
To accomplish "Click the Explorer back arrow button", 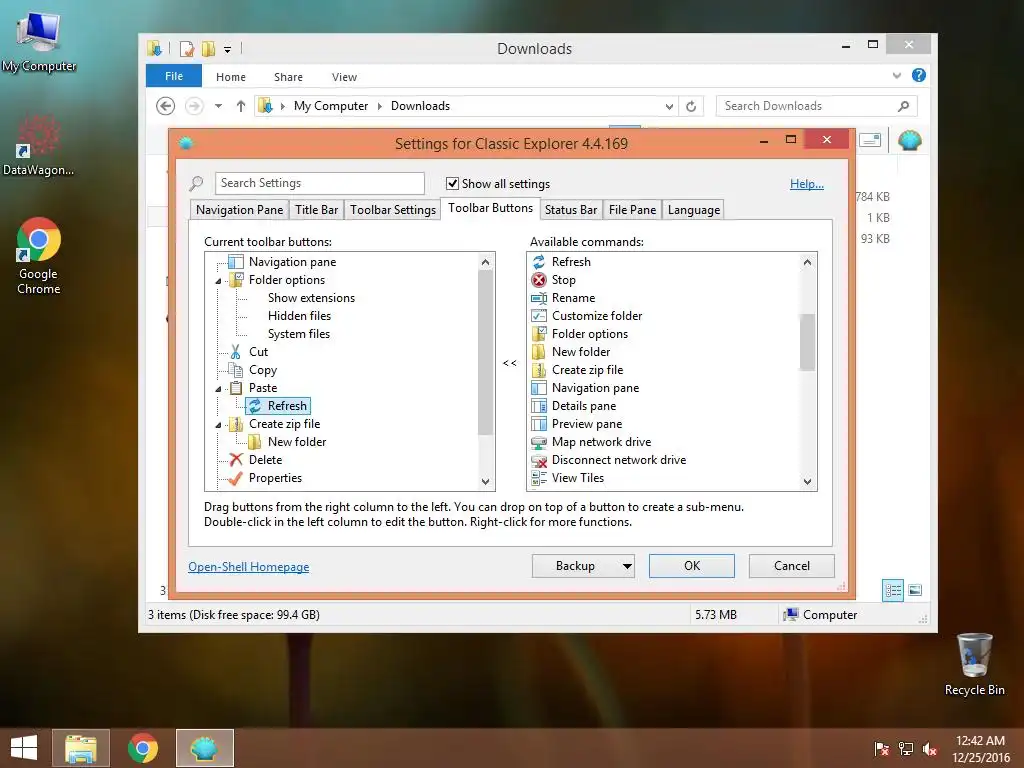I will tap(166, 106).
